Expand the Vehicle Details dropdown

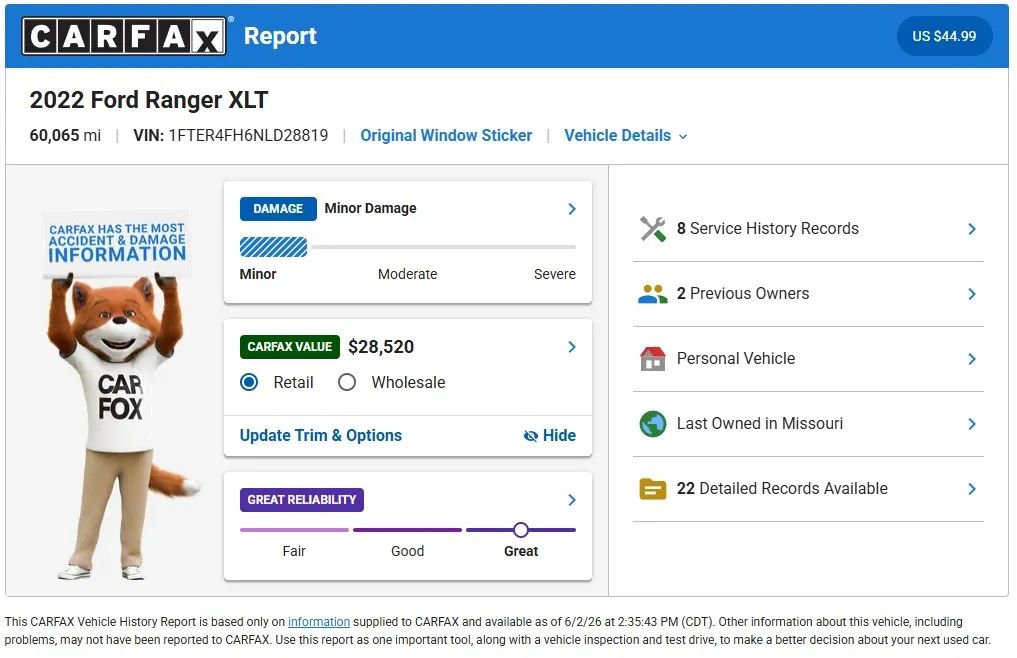pos(625,136)
